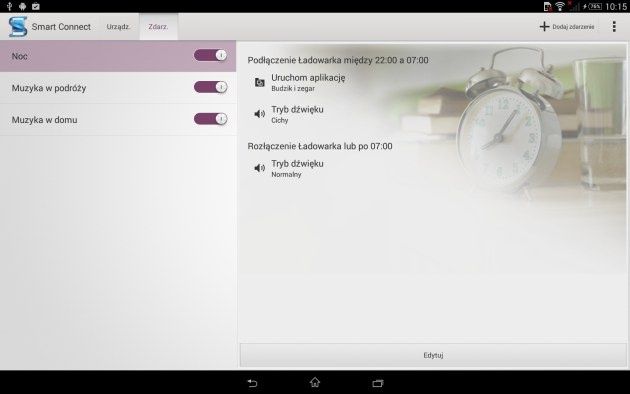Tap the Android home icon
The height and width of the screenshot is (394, 630).
click(x=315, y=382)
